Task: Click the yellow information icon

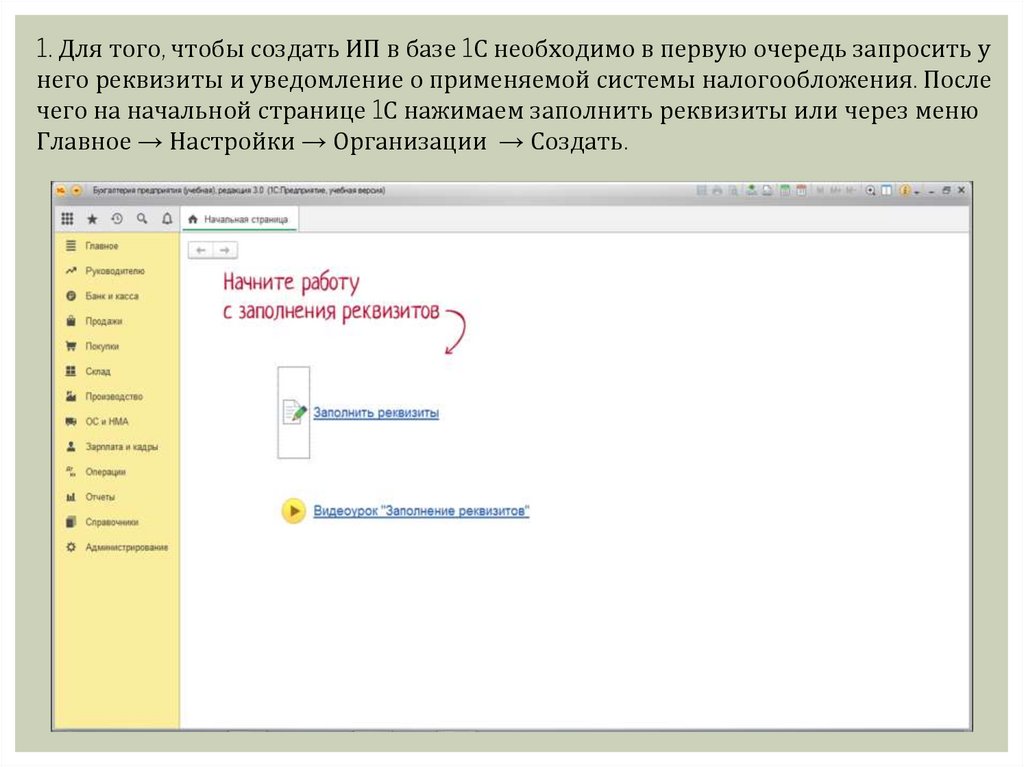Action: [x=904, y=190]
